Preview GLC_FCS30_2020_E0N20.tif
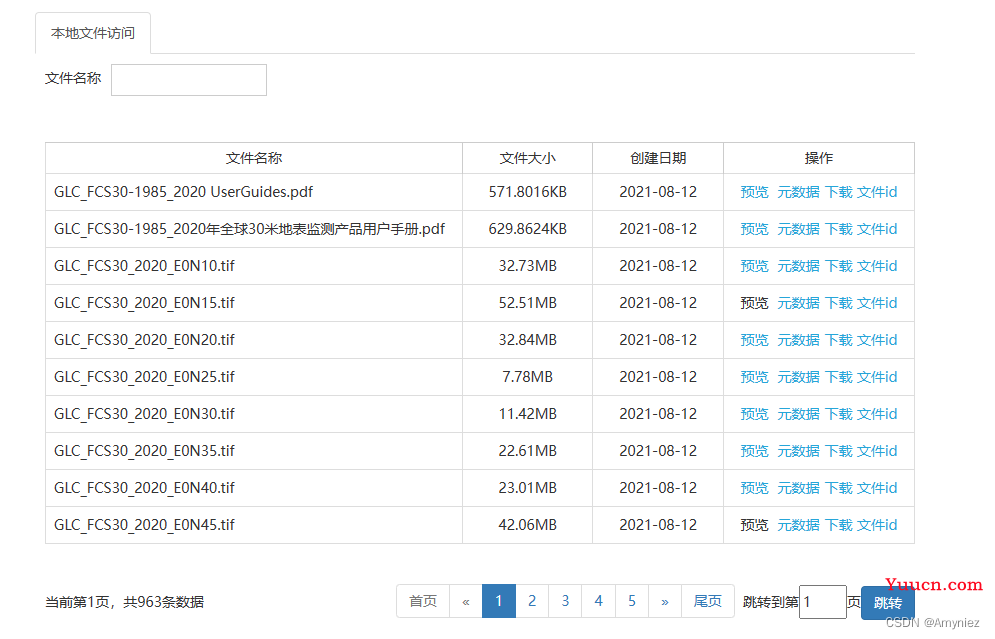Image resolution: width=995 pixels, height=639 pixels. [x=754, y=340]
